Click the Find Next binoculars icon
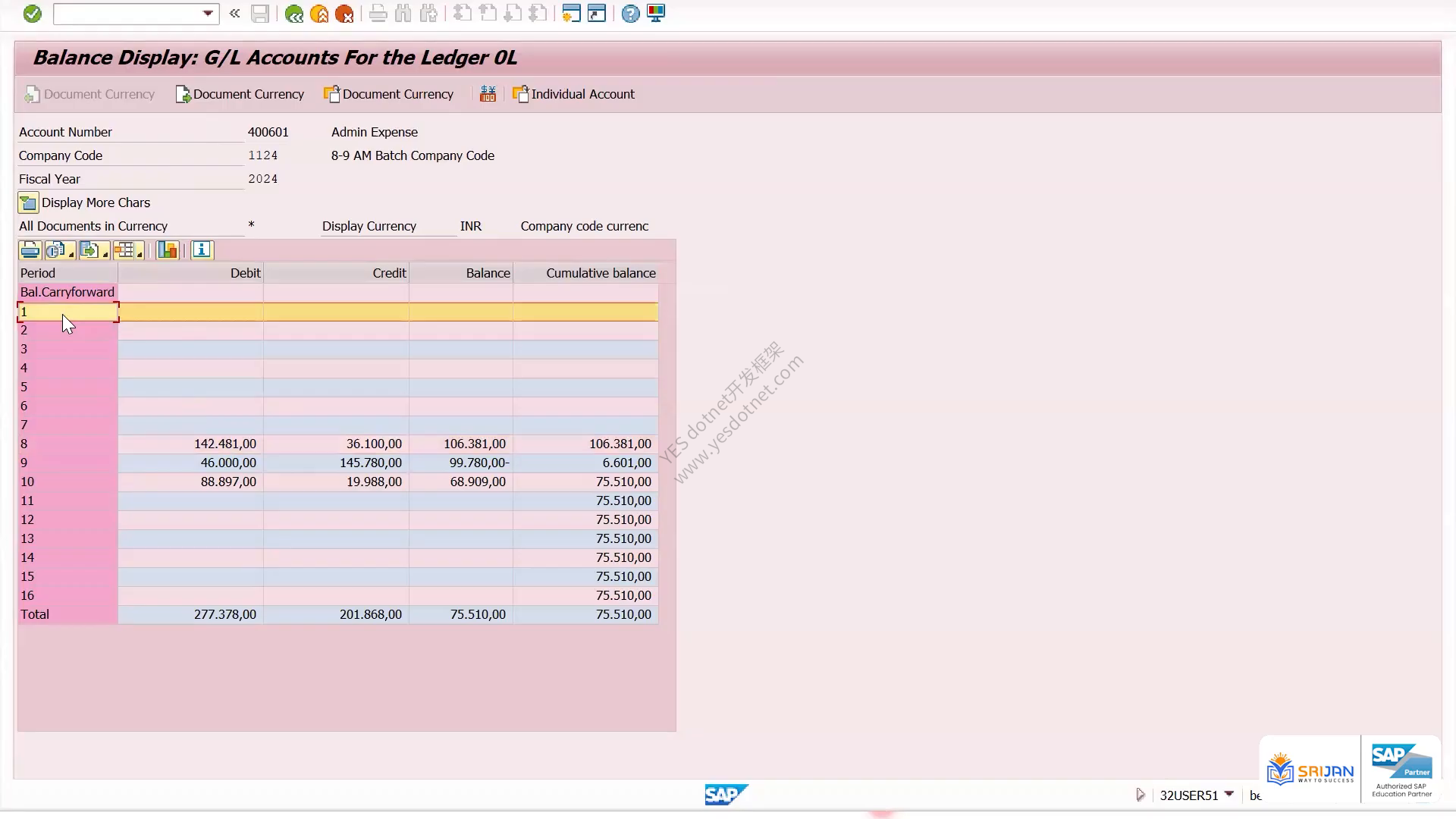 tap(428, 14)
